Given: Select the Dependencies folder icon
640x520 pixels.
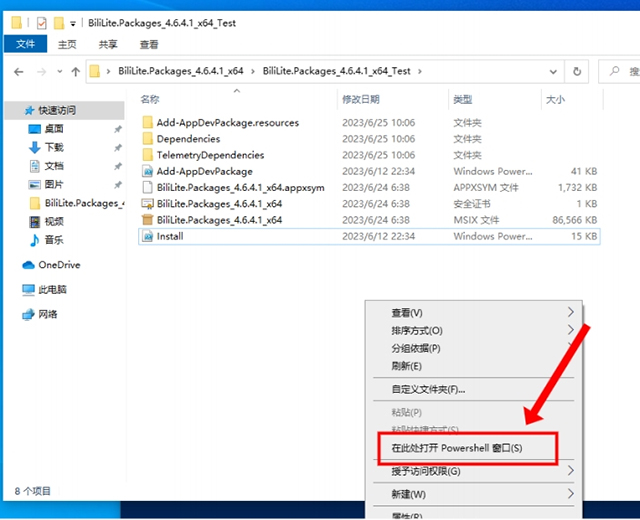Looking at the screenshot, I should click(147, 139).
